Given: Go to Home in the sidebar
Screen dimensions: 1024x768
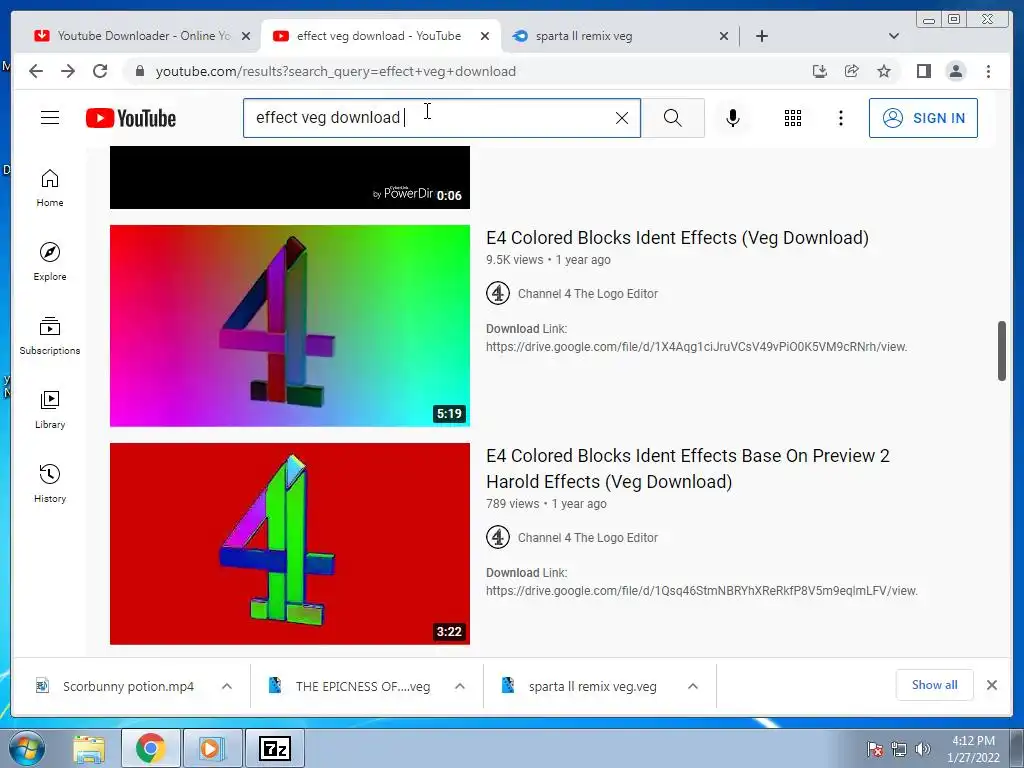Looking at the screenshot, I should point(50,188).
